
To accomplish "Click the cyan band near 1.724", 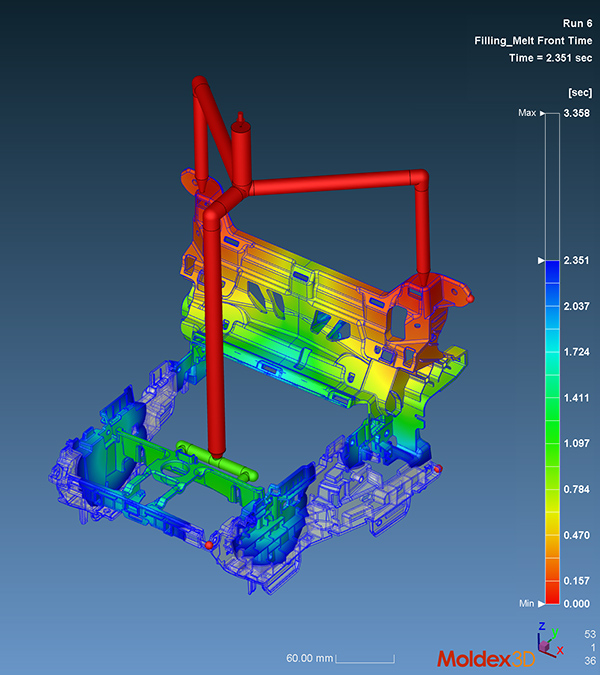I will [552, 352].
